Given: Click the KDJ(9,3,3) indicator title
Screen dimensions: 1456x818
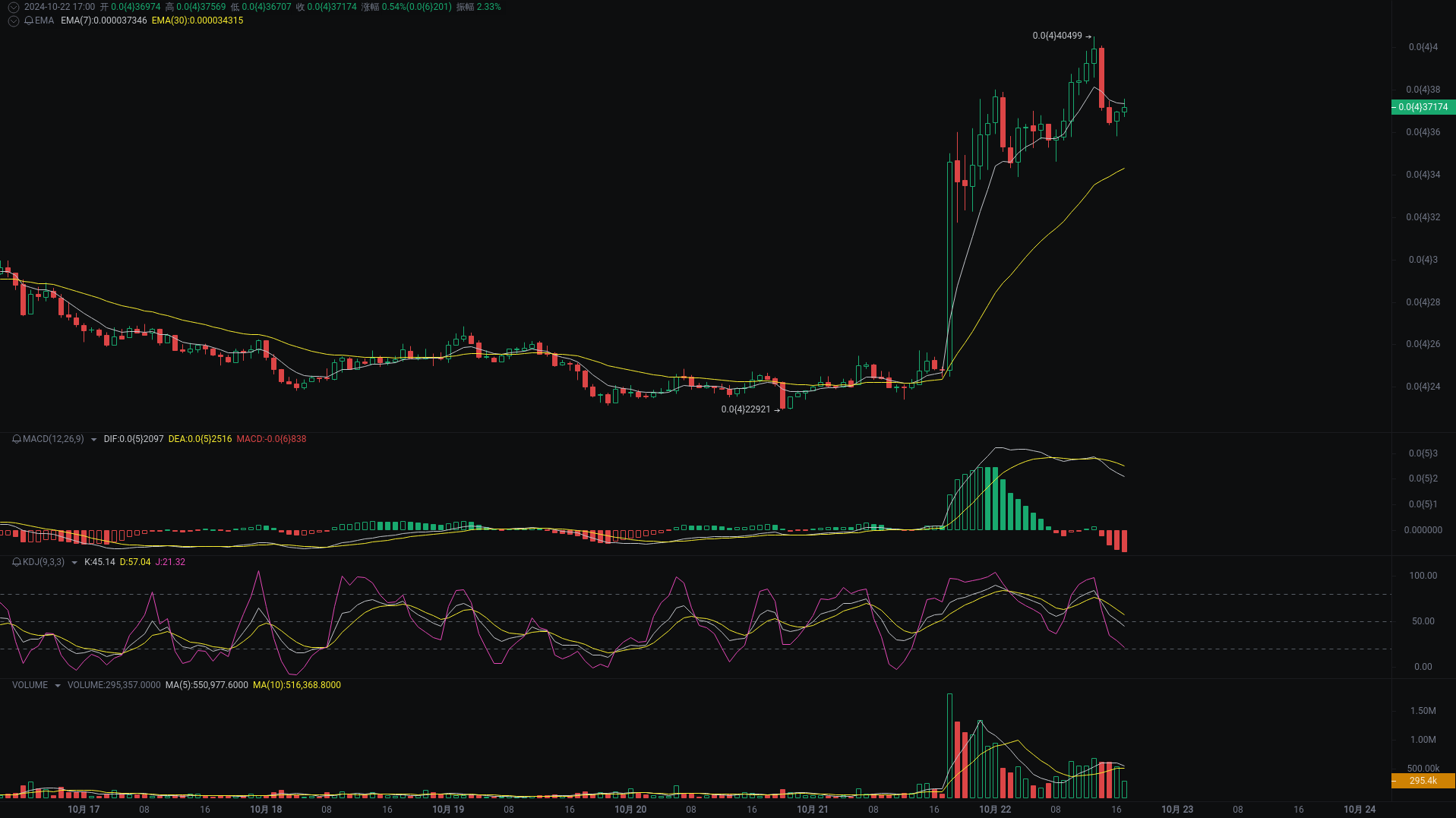Looking at the screenshot, I should coord(46,562).
